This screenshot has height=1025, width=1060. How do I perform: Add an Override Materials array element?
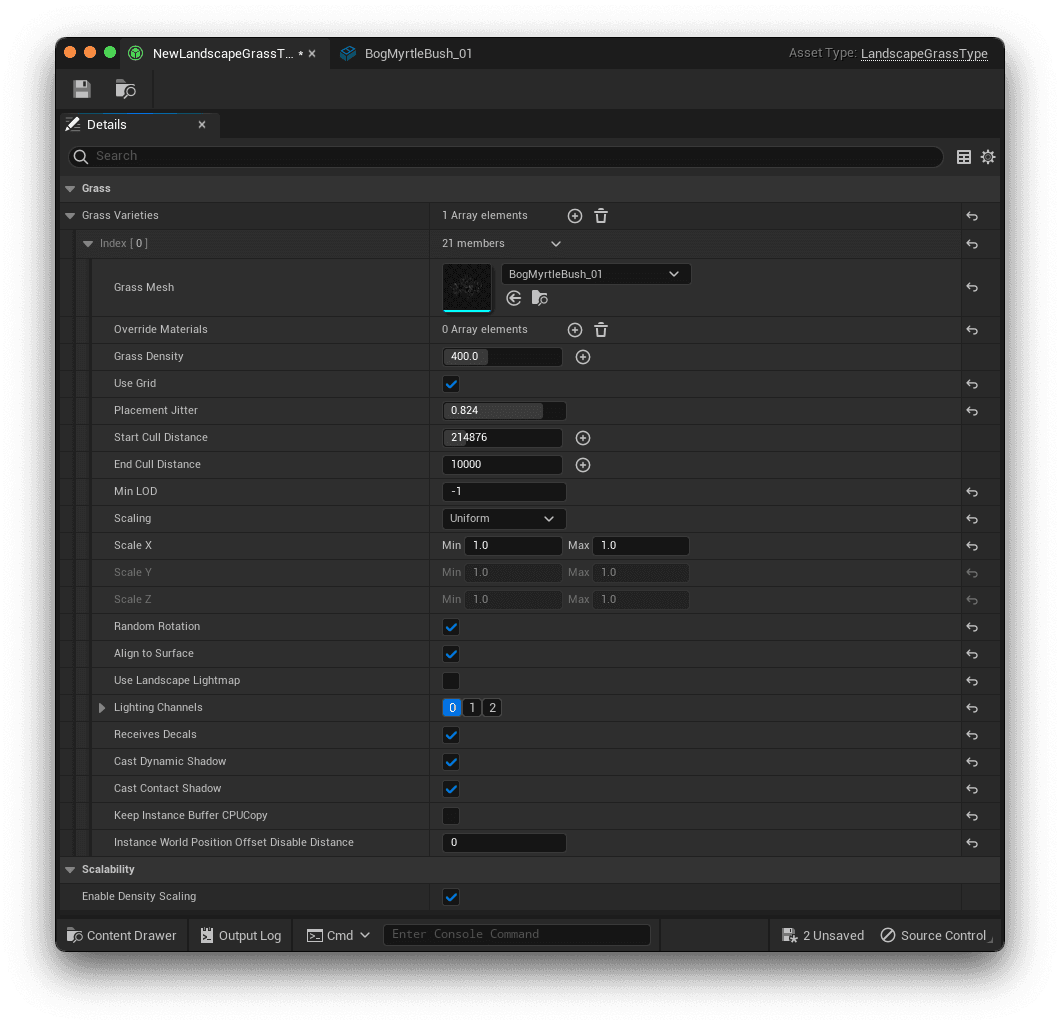(x=575, y=329)
